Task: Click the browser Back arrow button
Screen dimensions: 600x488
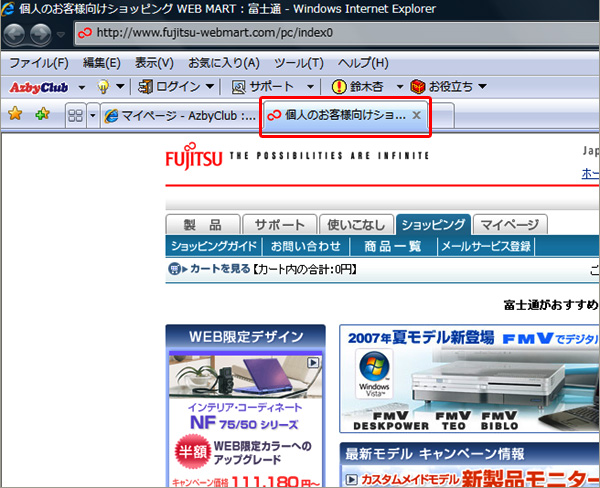Action: click(15, 34)
